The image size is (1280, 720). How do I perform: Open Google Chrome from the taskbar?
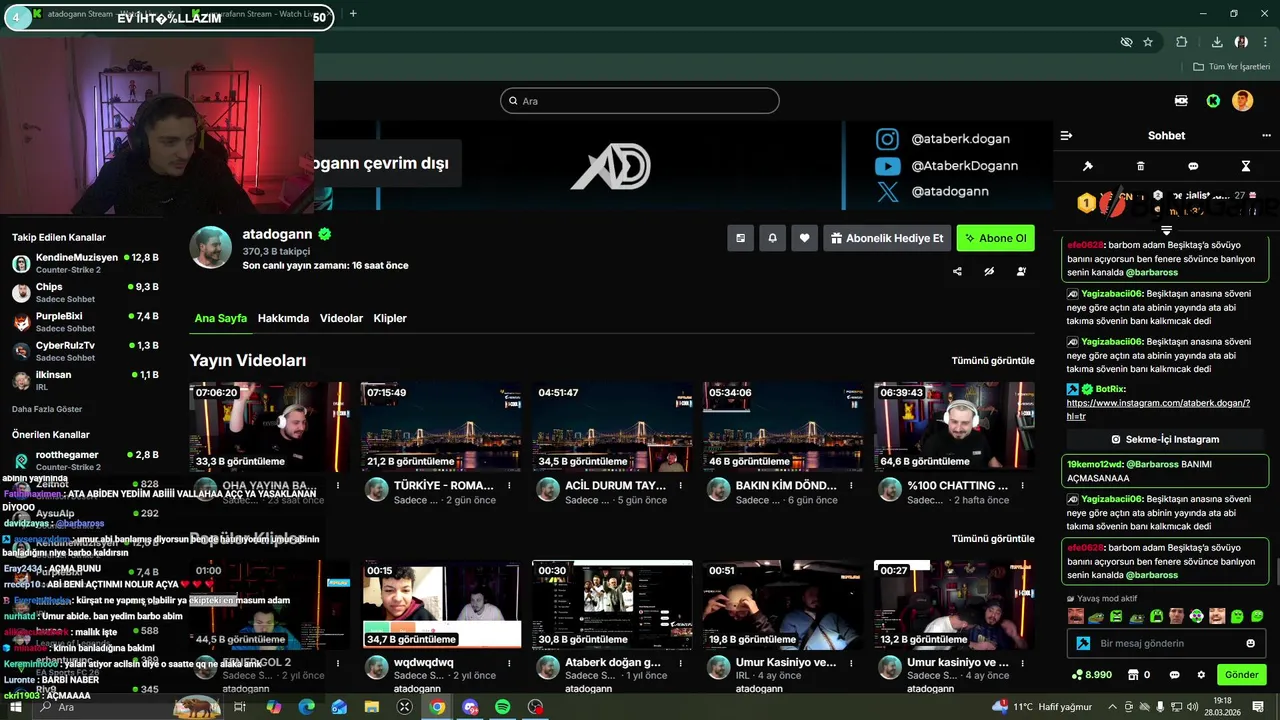point(437,707)
